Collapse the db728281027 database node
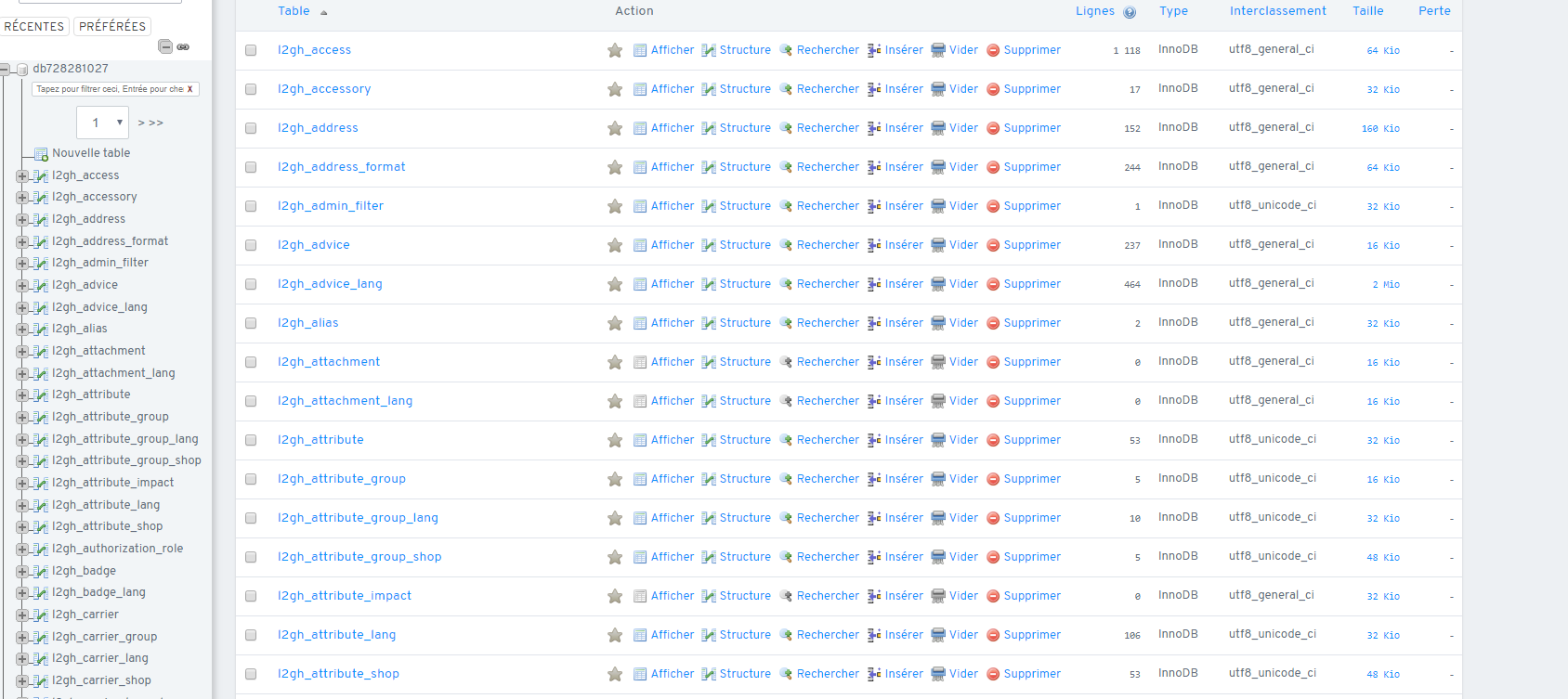This screenshot has width=1568, height=699. pyautogui.click(x=5, y=70)
